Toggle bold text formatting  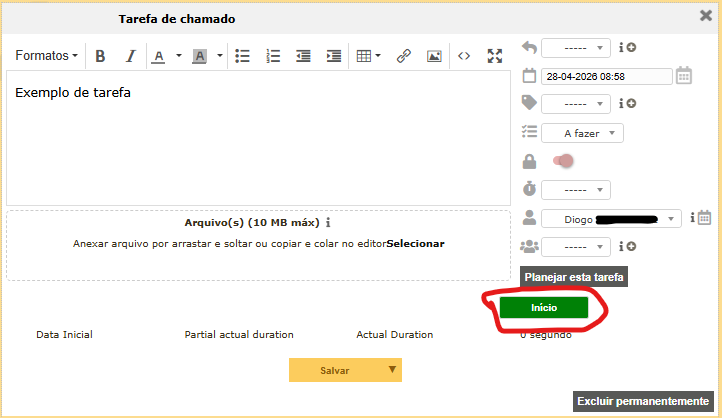point(100,56)
